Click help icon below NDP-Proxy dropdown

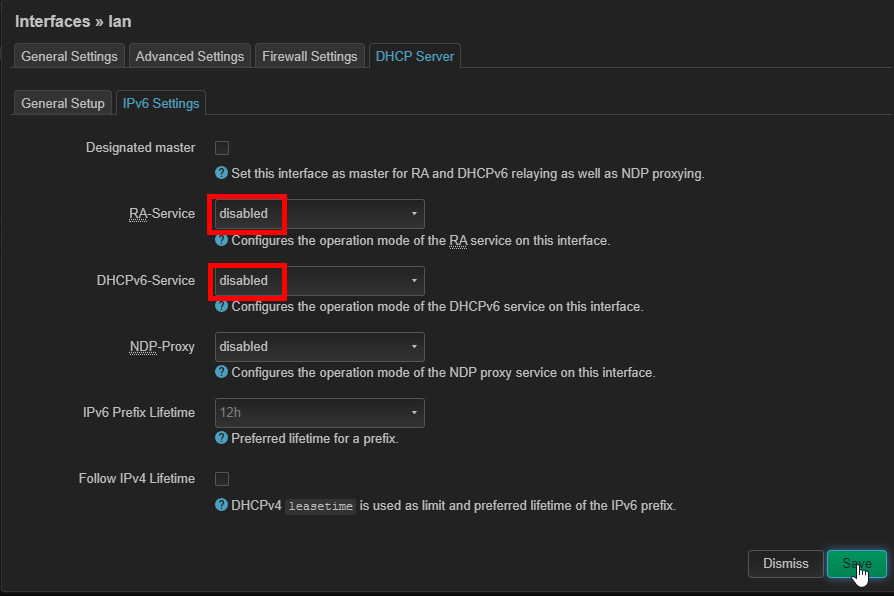pyautogui.click(x=221, y=372)
